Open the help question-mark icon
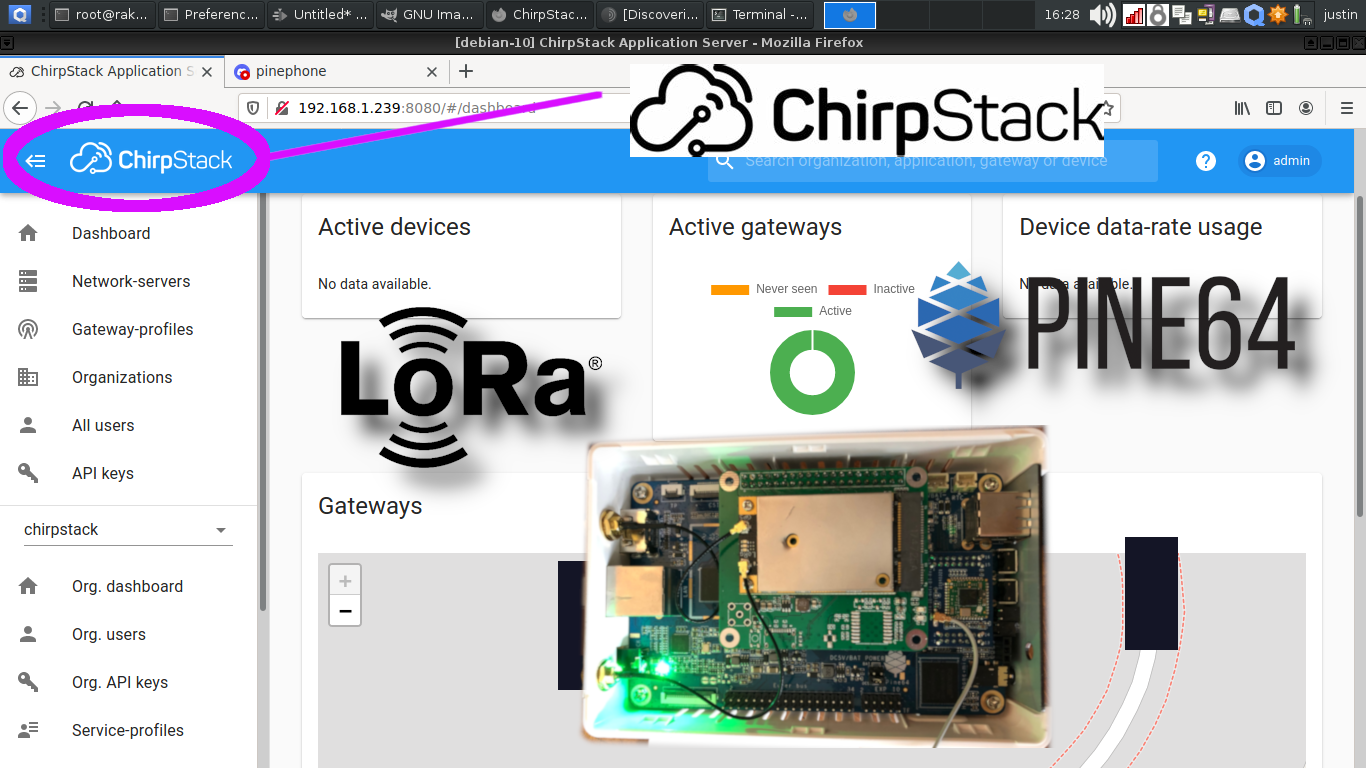Screen dimensions: 1366x768 [x=1206, y=161]
